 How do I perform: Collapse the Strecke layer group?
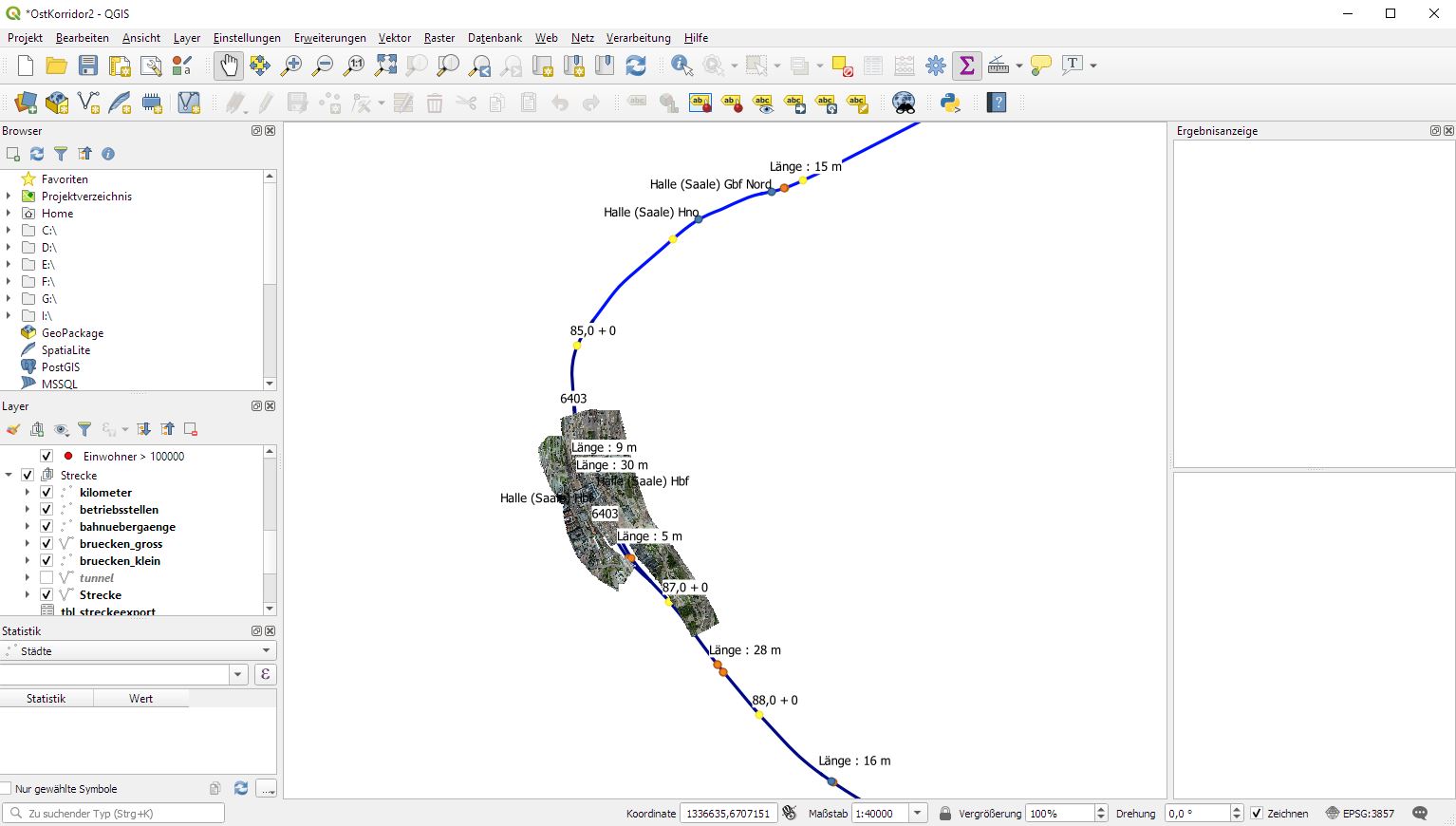(x=9, y=475)
